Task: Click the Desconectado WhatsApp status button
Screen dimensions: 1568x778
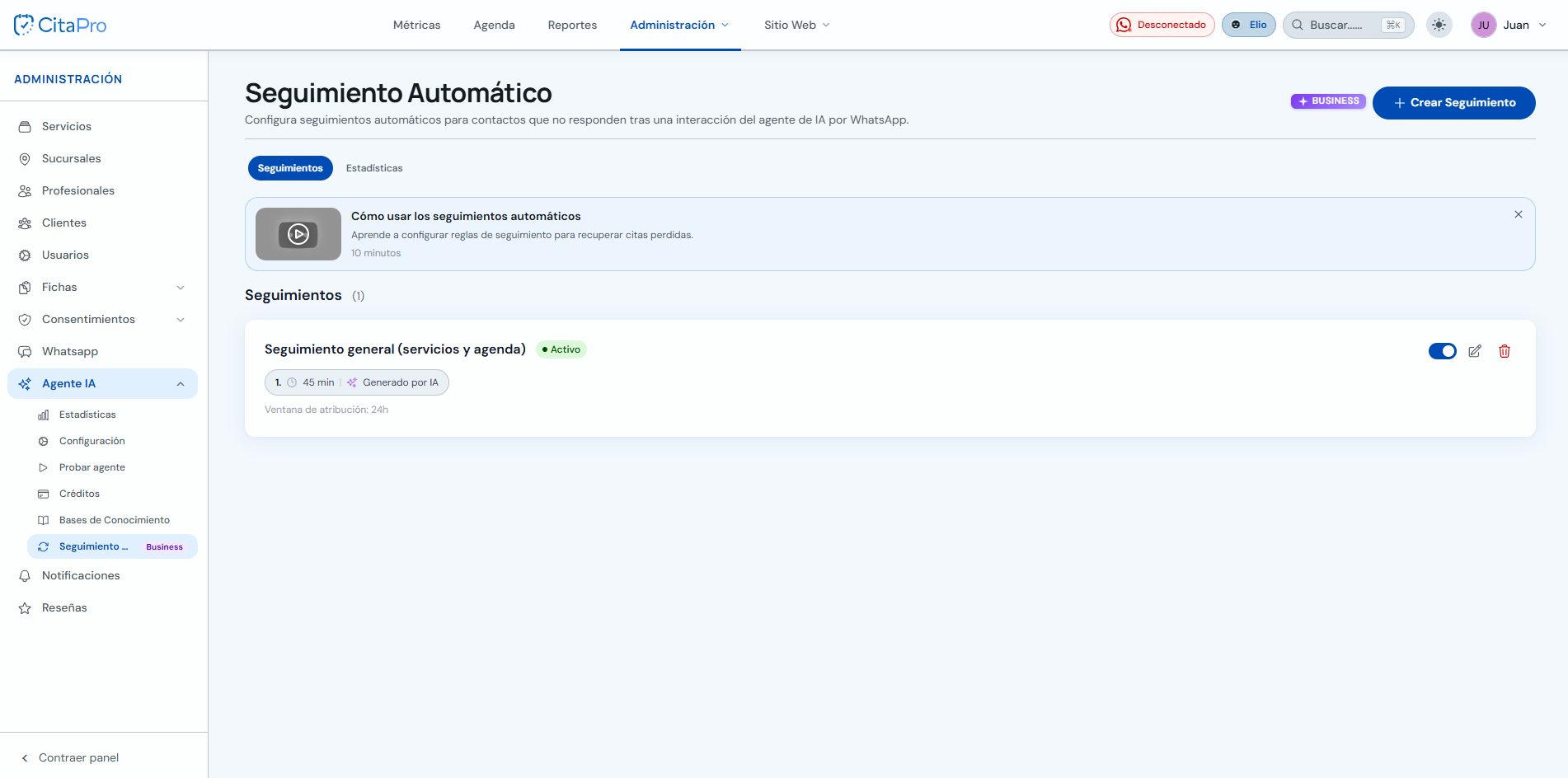Action: (x=1162, y=25)
